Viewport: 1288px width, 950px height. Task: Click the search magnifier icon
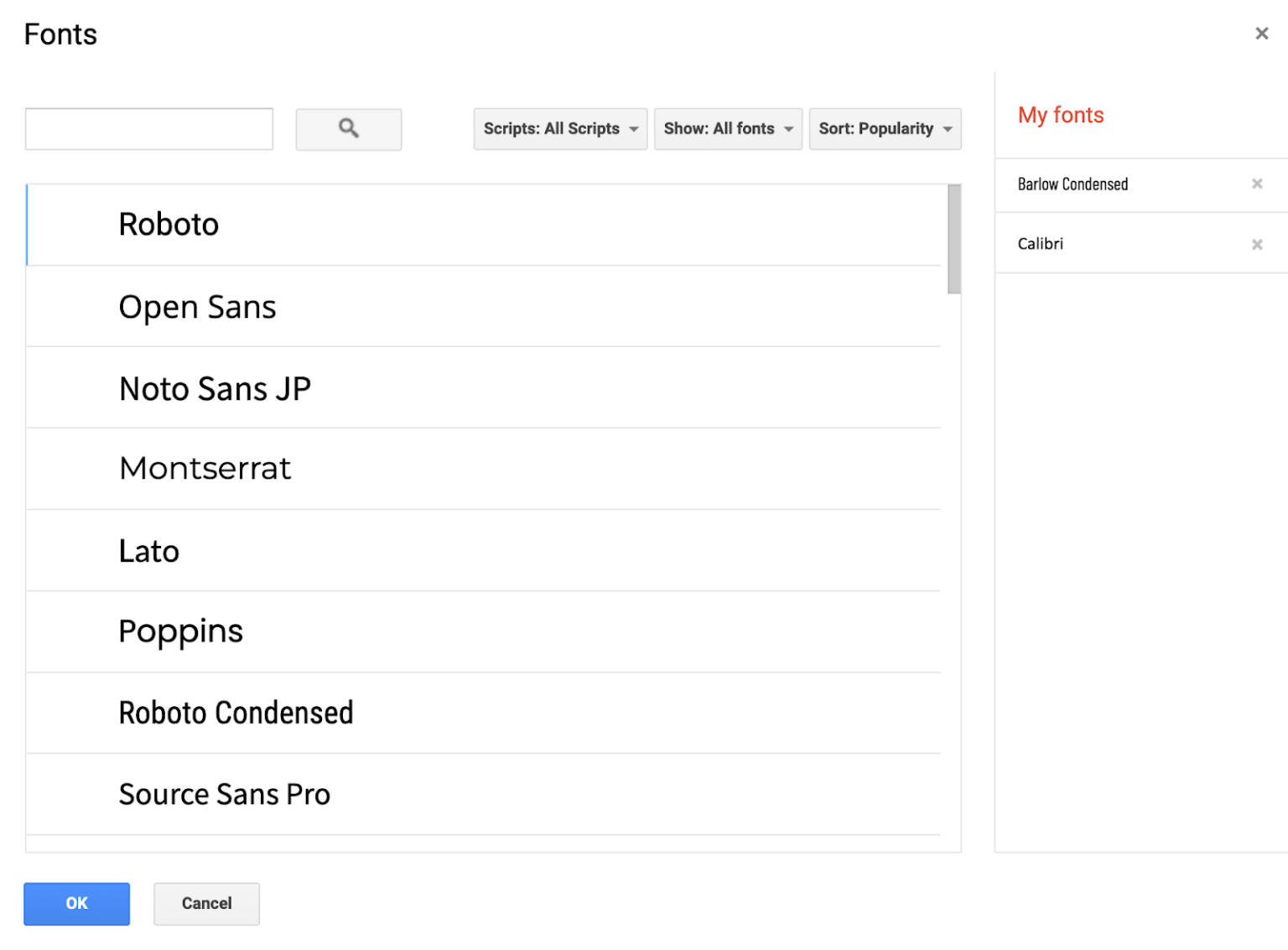tap(348, 129)
